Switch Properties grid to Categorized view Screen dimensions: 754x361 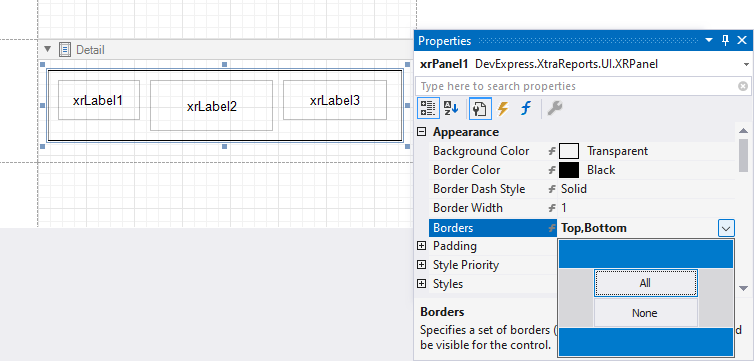pyautogui.click(x=427, y=109)
